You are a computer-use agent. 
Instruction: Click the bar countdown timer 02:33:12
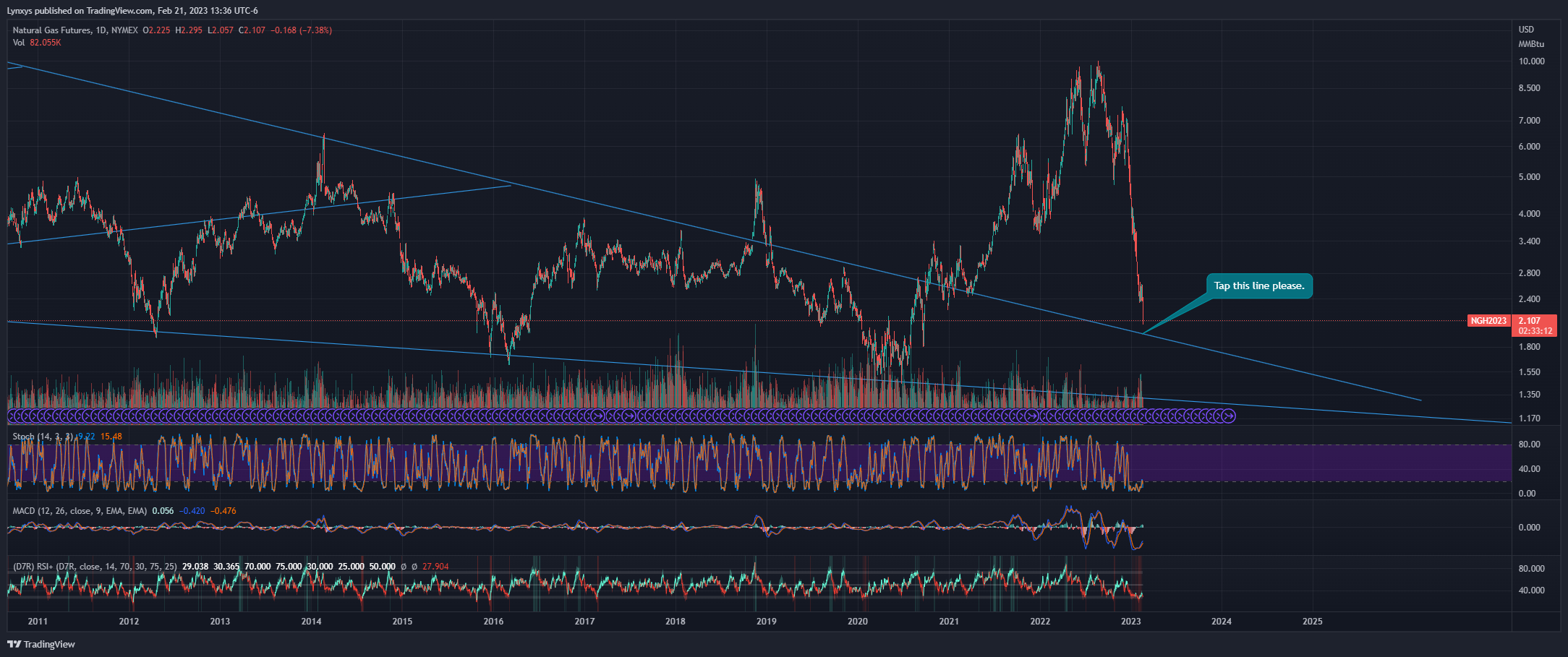[x=1535, y=331]
